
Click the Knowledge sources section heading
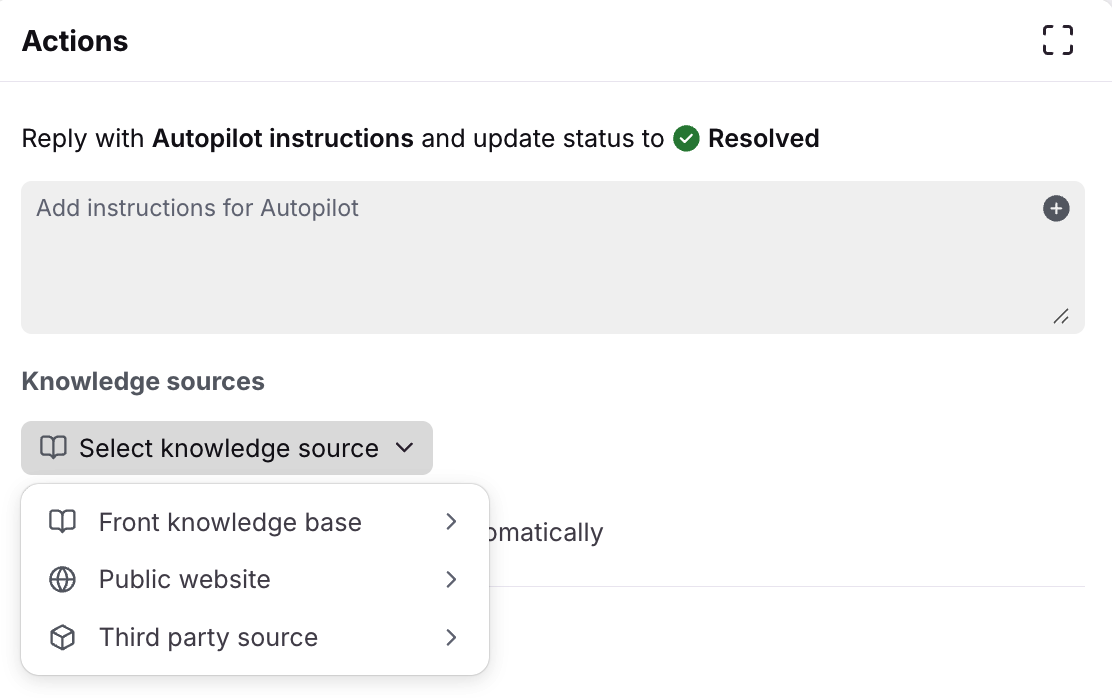click(143, 381)
